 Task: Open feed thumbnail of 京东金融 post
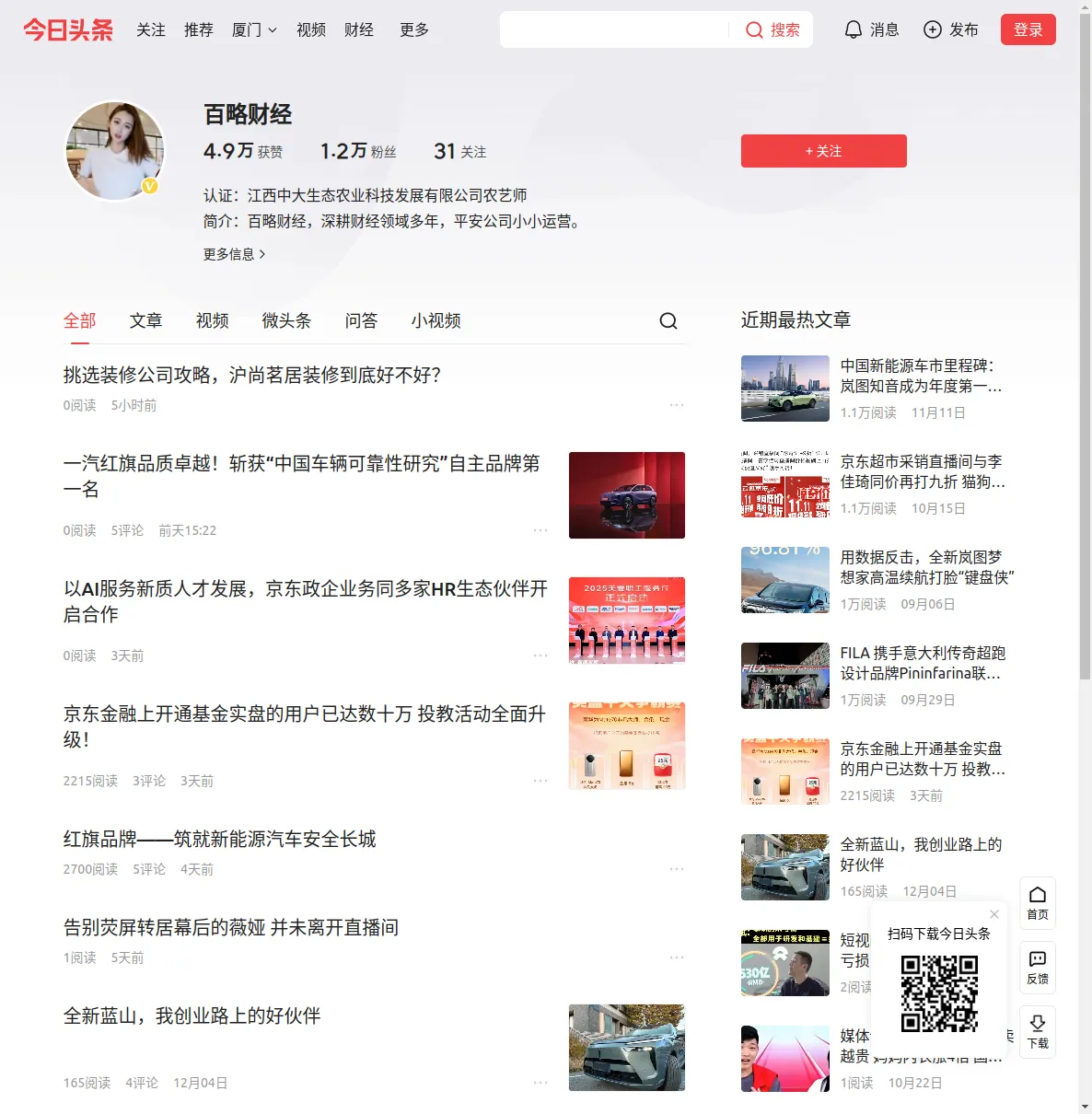coord(627,746)
